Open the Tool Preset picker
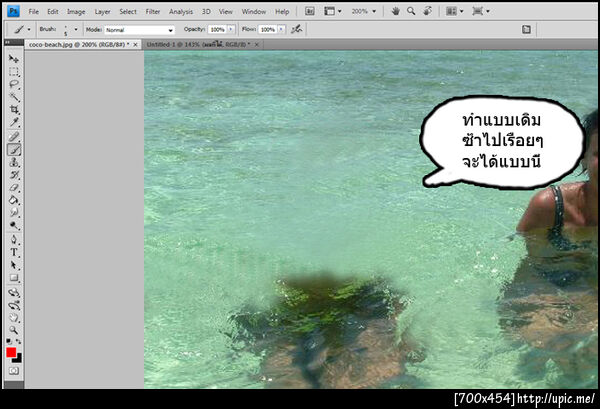This screenshot has width=600, height=409. (x=21, y=29)
